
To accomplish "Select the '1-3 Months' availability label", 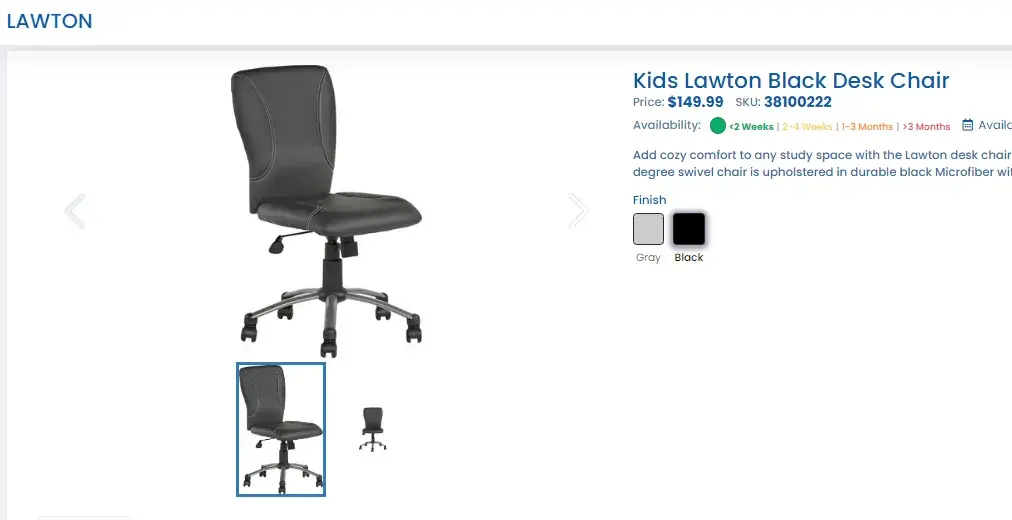I will (x=867, y=127).
